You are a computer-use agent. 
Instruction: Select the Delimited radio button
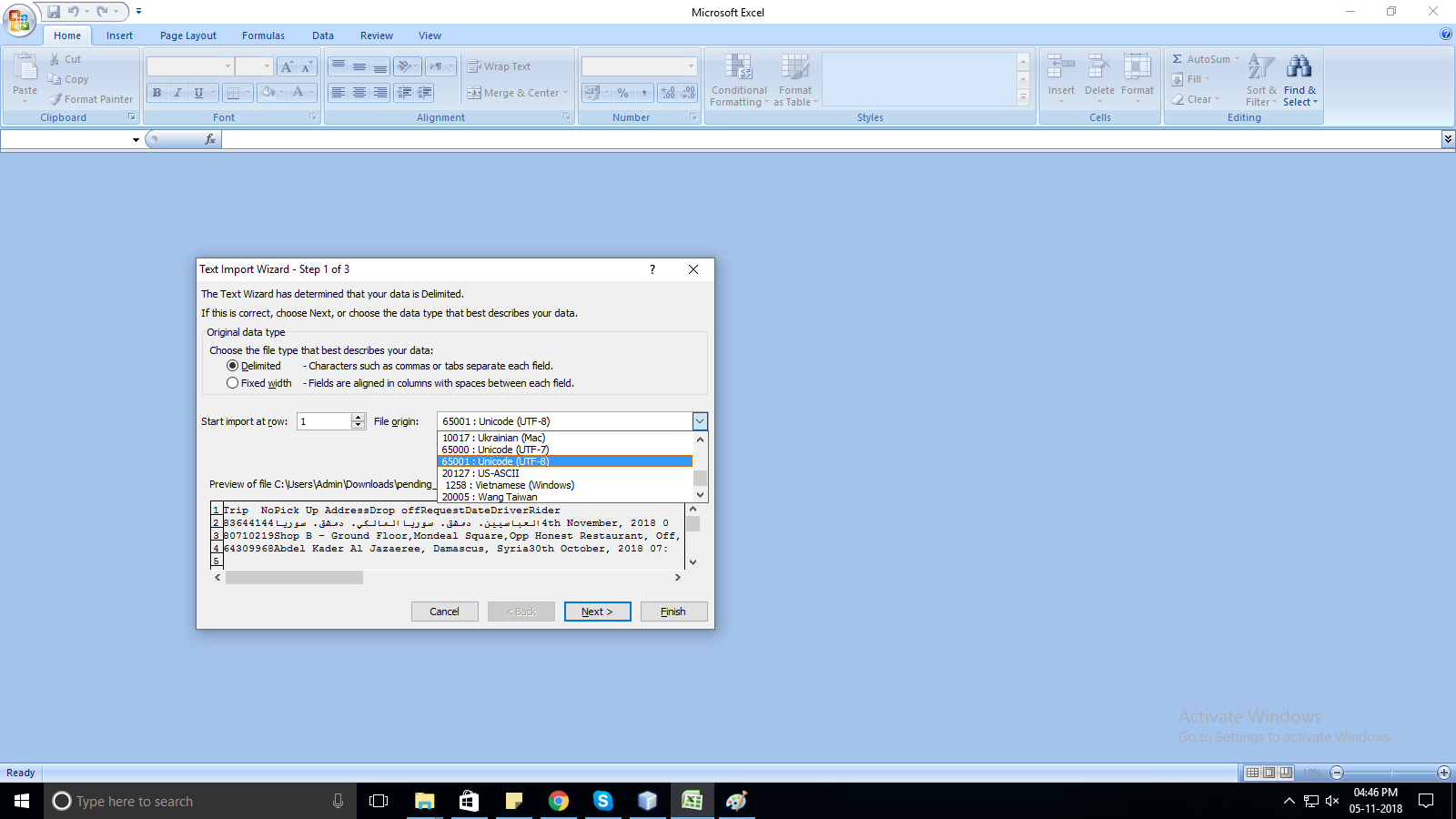point(232,366)
